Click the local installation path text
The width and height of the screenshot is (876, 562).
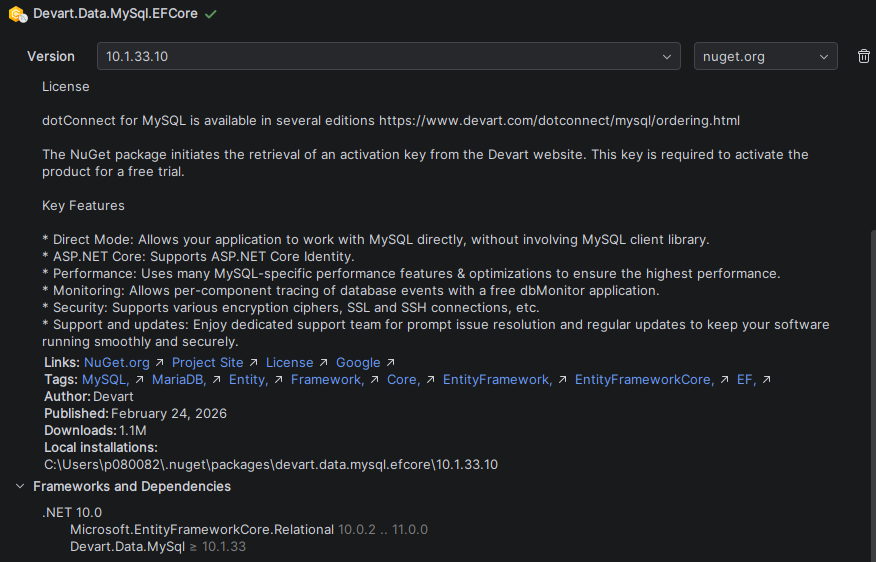[x=271, y=465]
